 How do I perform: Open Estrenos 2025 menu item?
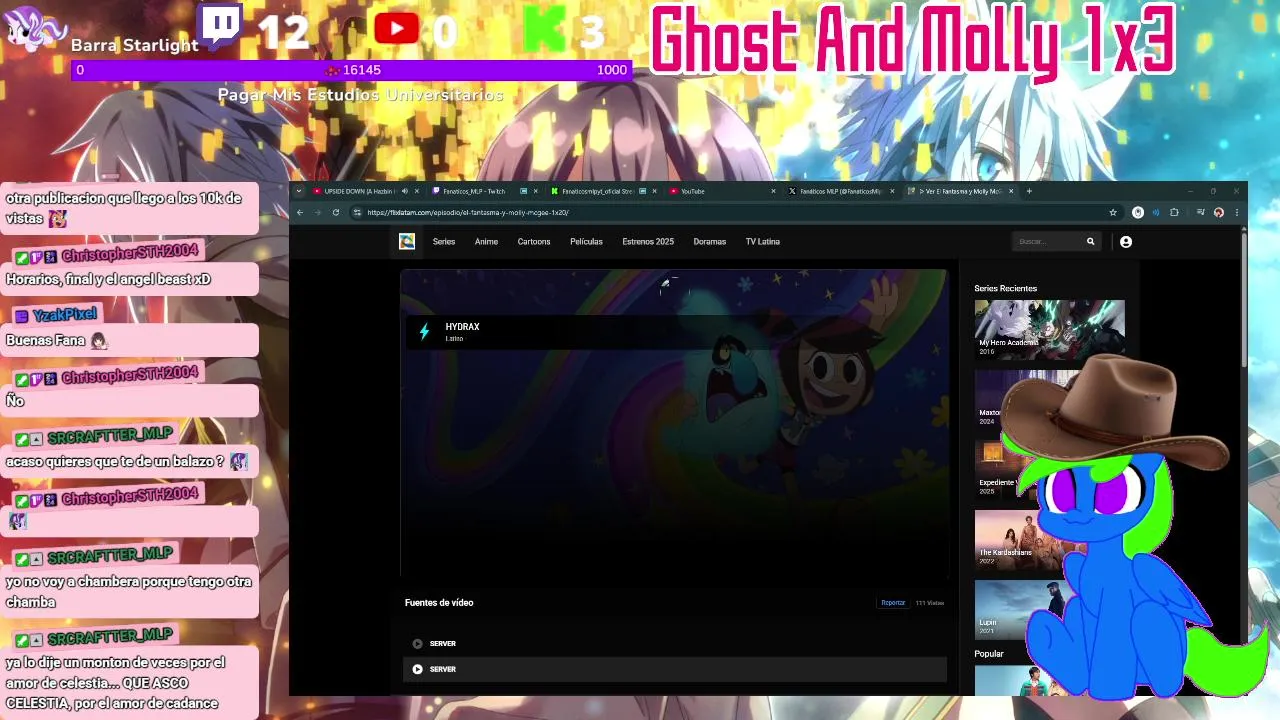[648, 241]
